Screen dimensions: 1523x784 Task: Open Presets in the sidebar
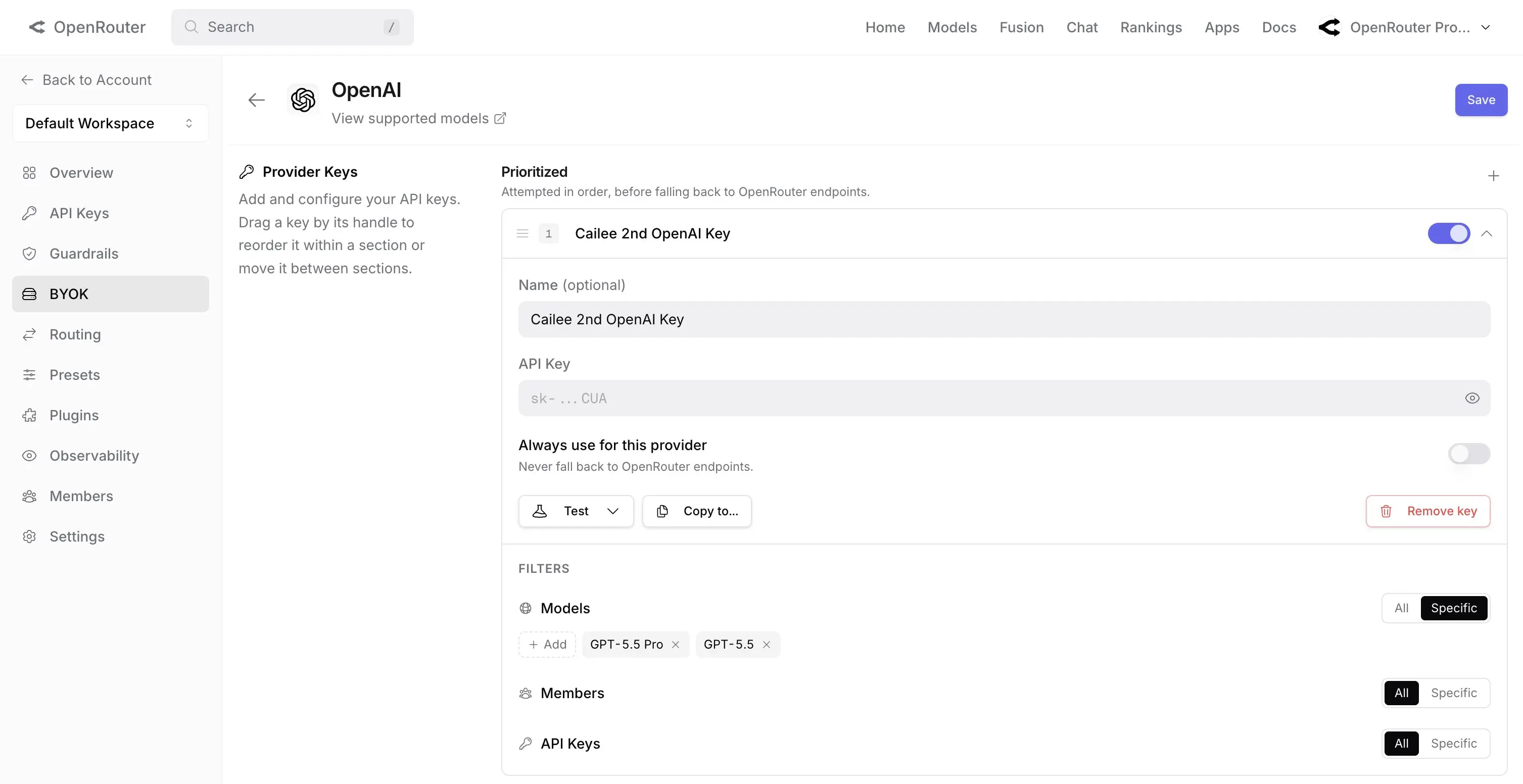point(111,375)
